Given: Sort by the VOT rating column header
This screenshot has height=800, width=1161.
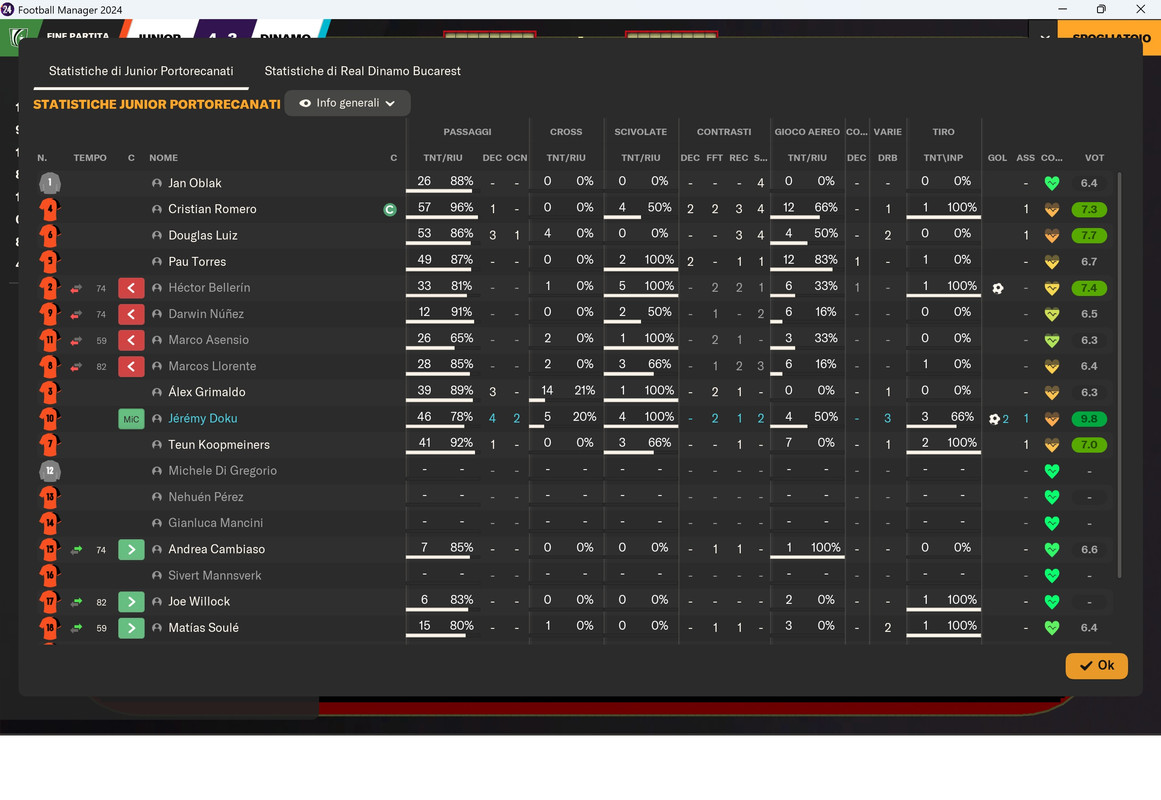Looking at the screenshot, I should [x=1094, y=158].
